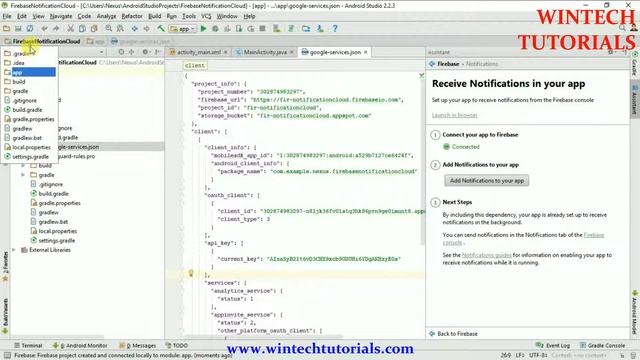Click Sync Project with Gradle Files icon
Viewport: 640px width, 360px height.
pyautogui.click(x=291, y=29)
